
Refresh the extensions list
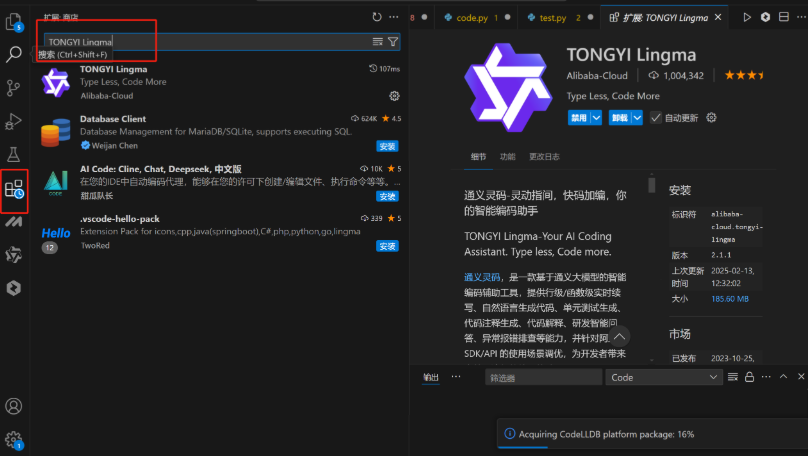(377, 17)
